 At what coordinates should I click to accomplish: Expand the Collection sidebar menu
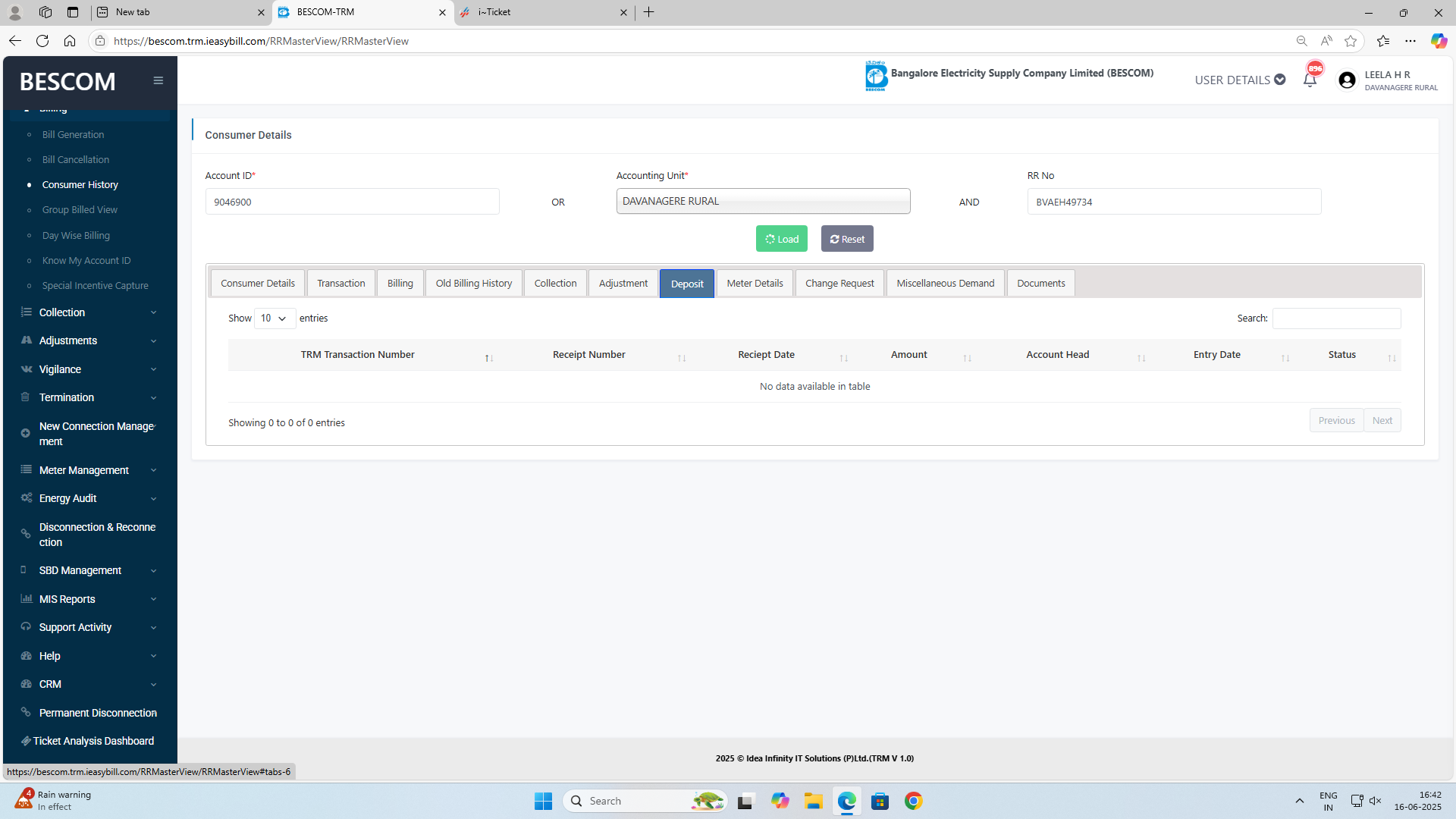(89, 312)
